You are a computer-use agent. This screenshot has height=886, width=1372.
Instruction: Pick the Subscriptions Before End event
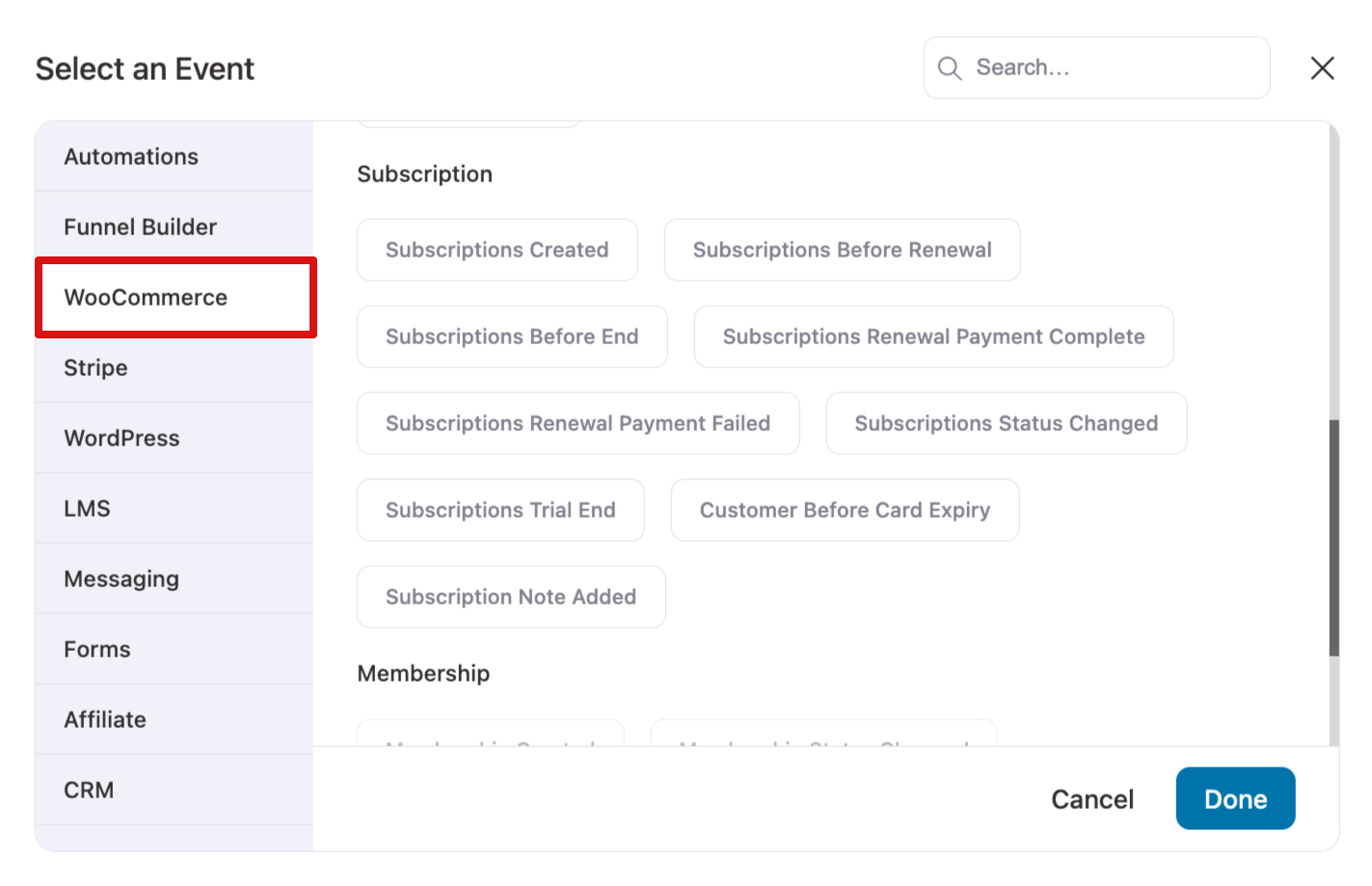pyautogui.click(x=512, y=336)
